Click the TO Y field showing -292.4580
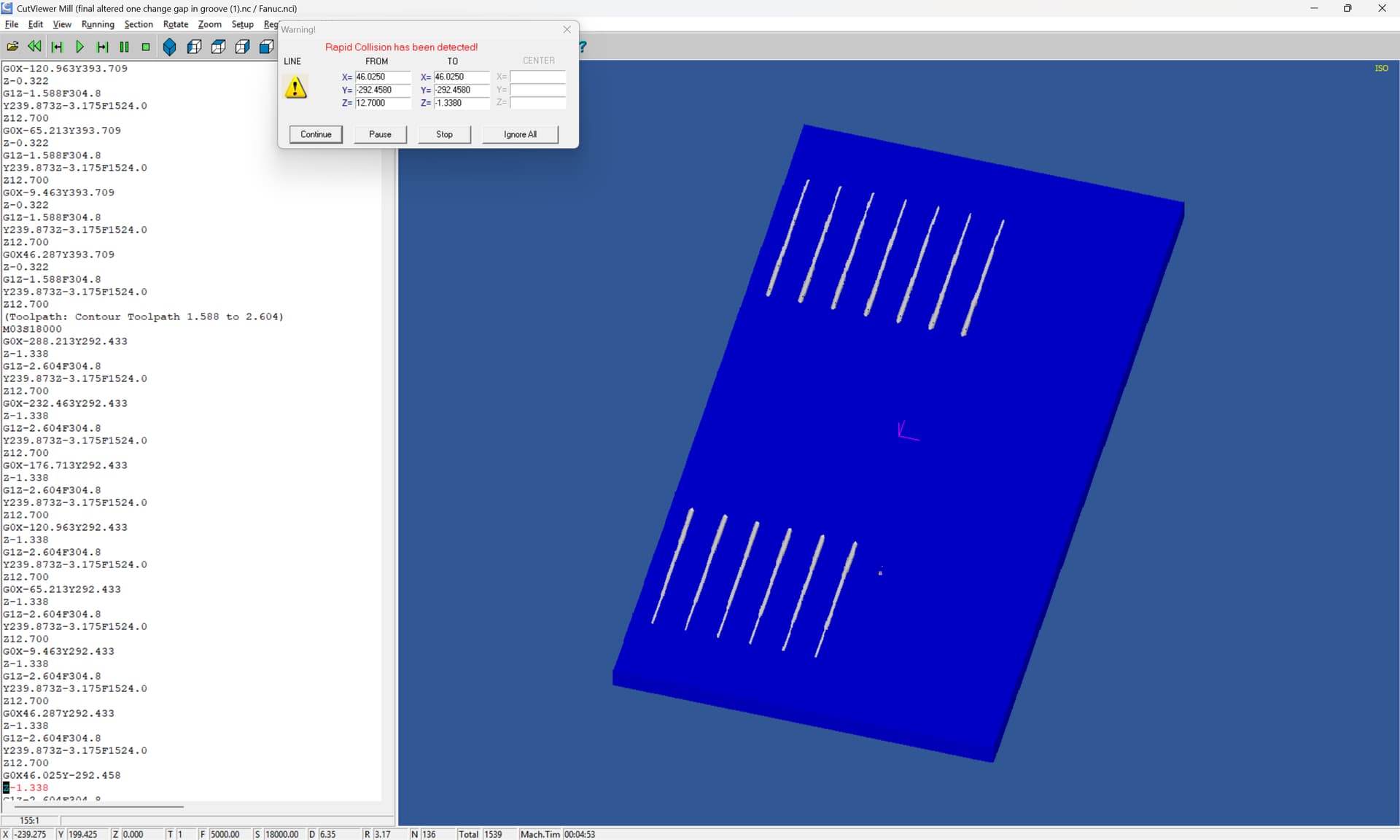 (x=462, y=90)
